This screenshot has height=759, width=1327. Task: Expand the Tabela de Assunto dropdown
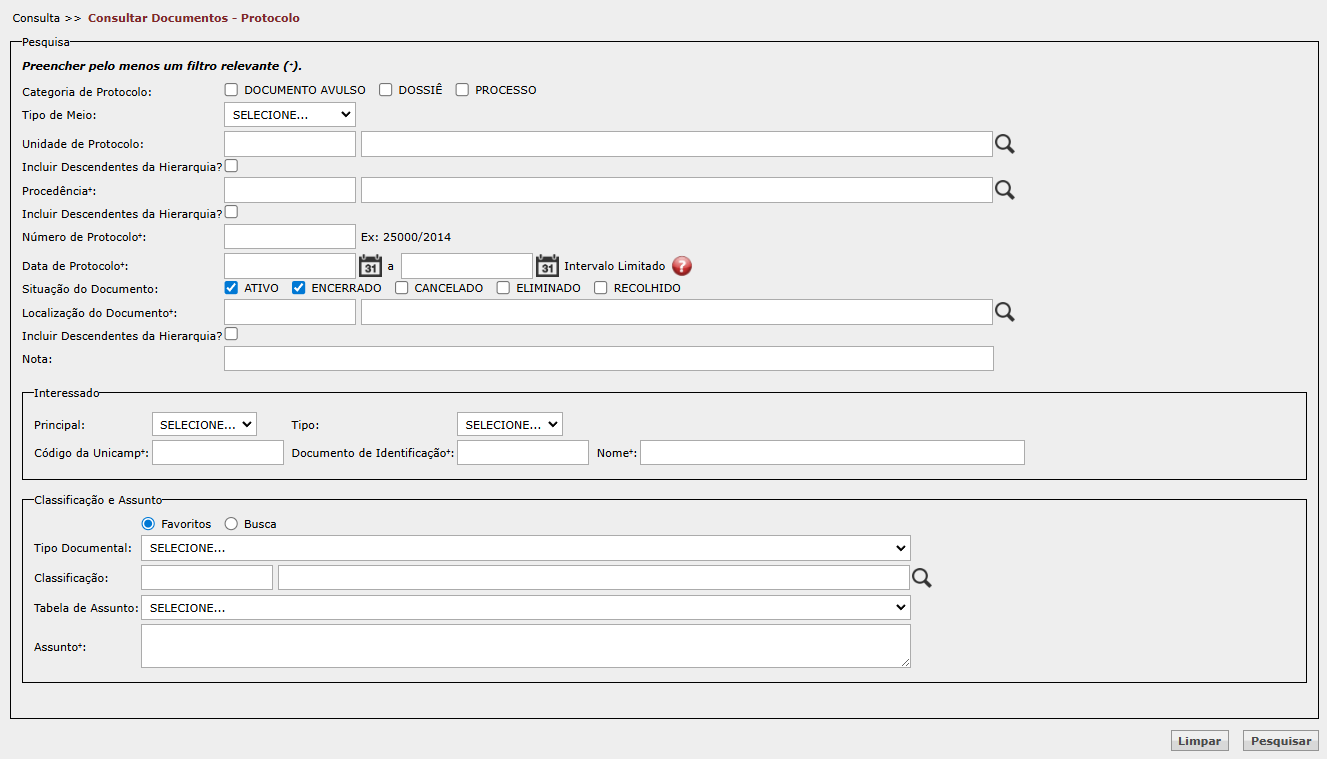tap(525, 608)
